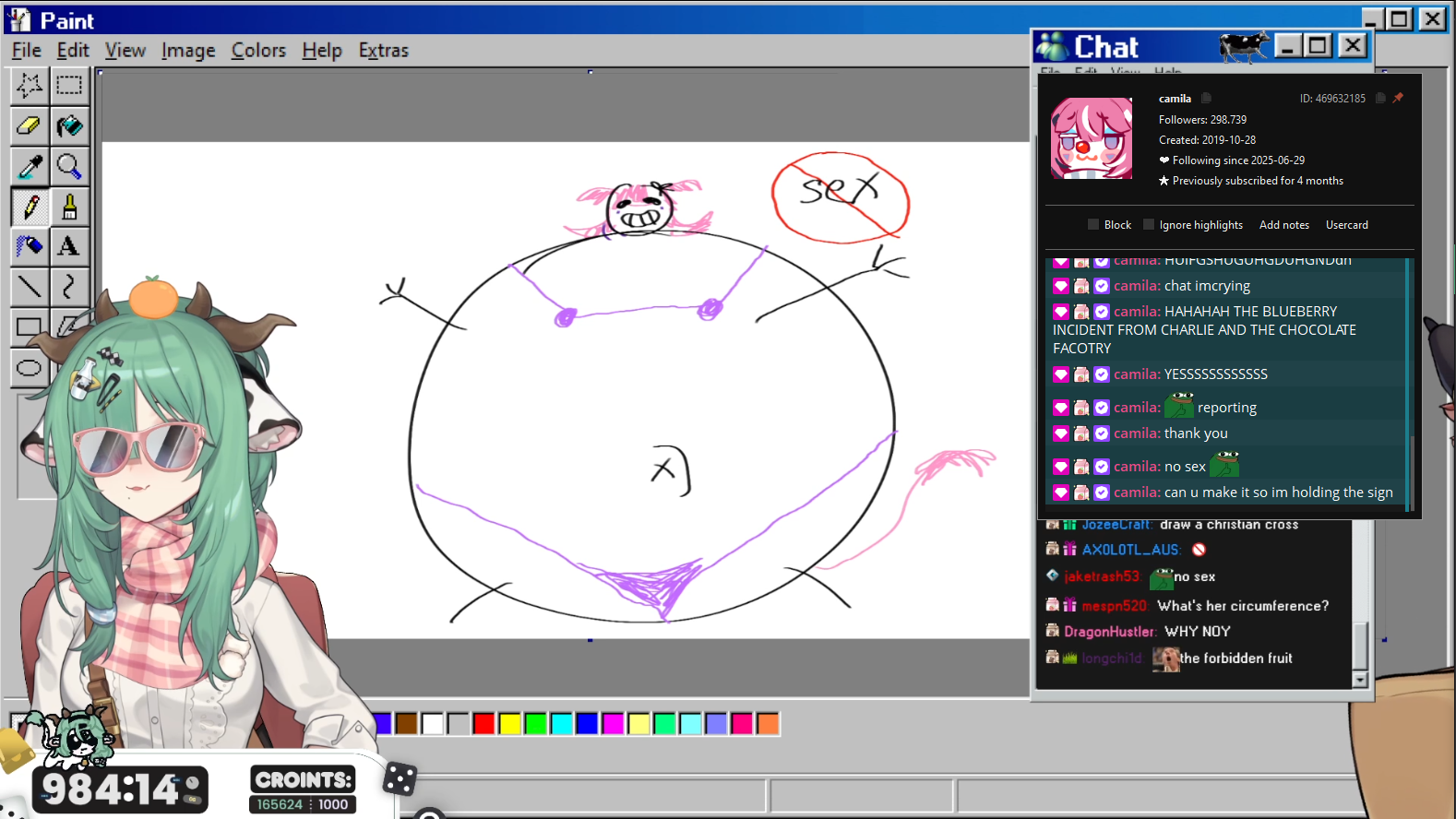Screen dimensions: 1456x819
Task: Choose the Airbrush spray can tool
Action: coord(30,246)
